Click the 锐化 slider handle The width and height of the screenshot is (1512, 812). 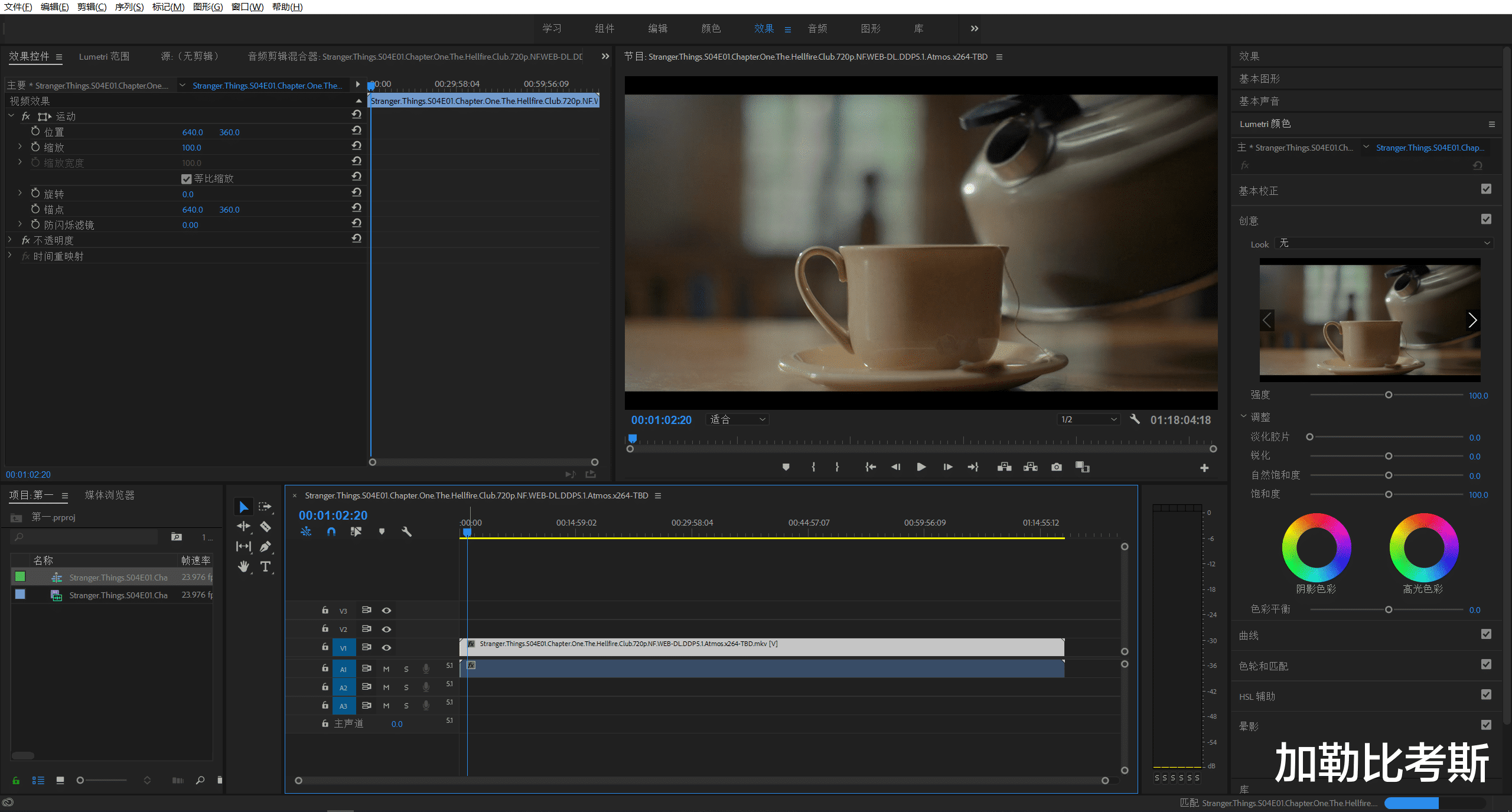pyautogui.click(x=1389, y=456)
